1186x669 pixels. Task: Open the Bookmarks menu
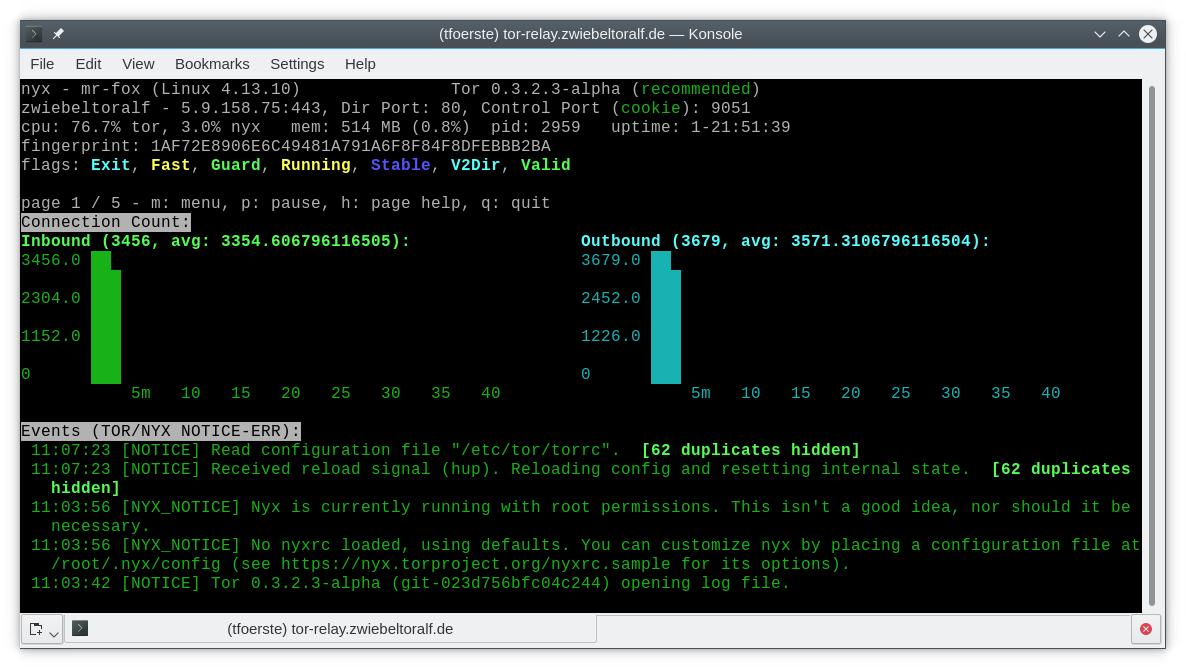(x=212, y=64)
